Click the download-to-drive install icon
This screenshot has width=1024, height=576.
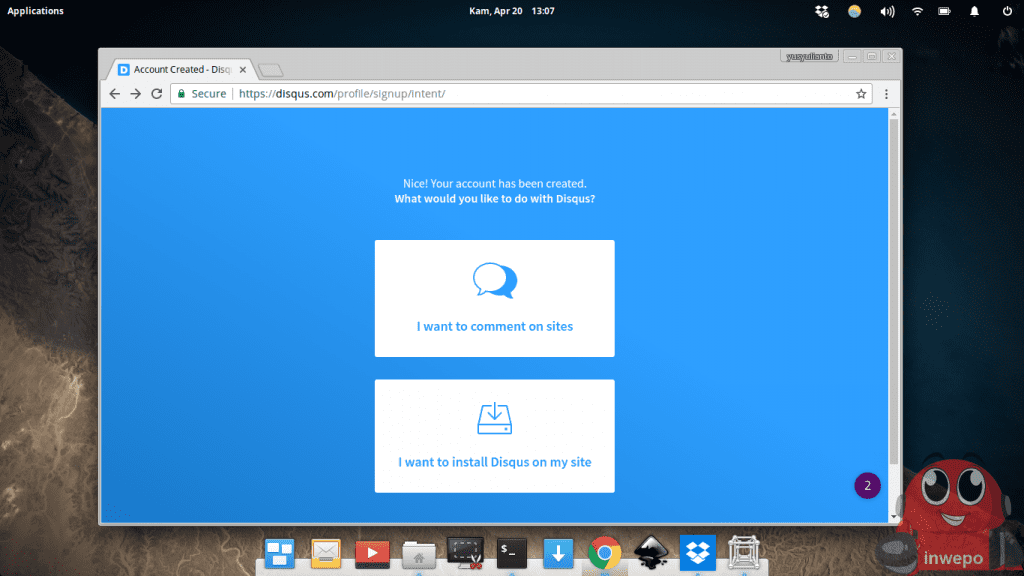coord(494,419)
